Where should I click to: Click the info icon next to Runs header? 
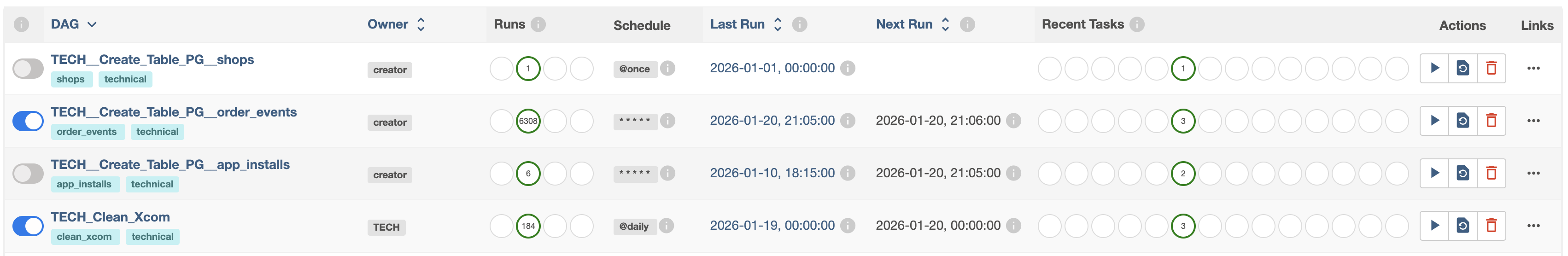pyautogui.click(x=538, y=24)
